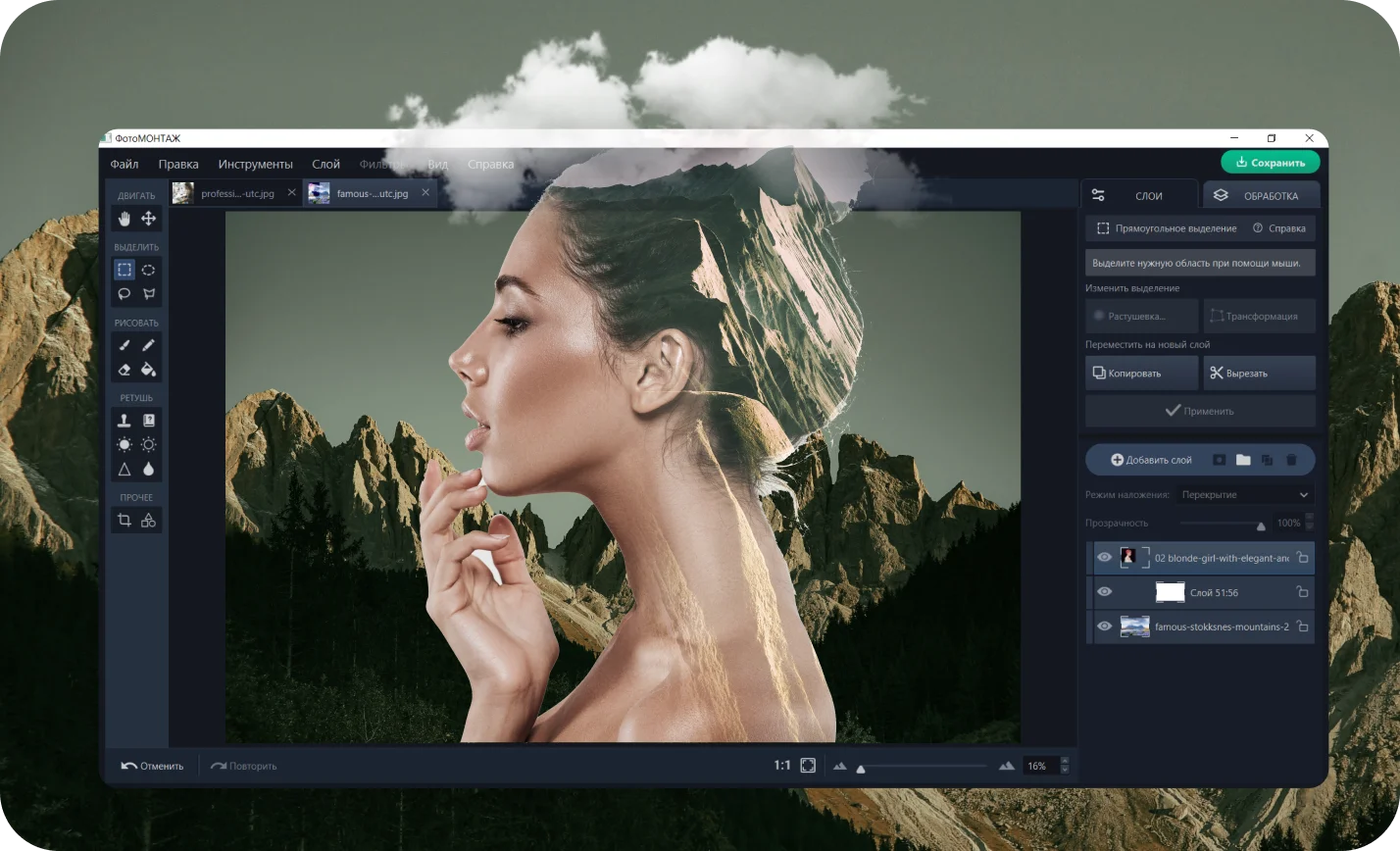Select the Paint Bucket fill tool
The image size is (1400, 851).
(148, 370)
